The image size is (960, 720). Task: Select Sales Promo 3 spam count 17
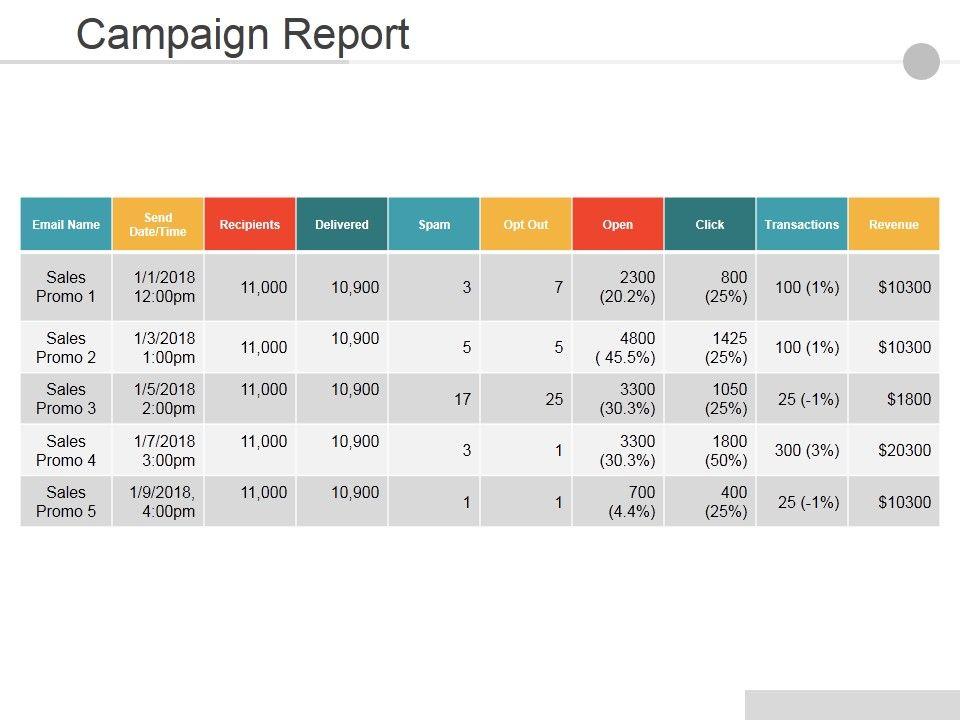coord(434,399)
